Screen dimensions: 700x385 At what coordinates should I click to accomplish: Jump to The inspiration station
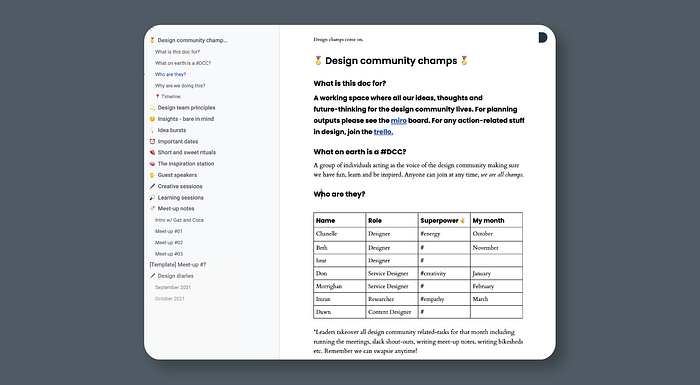pyautogui.click(x=182, y=164)
